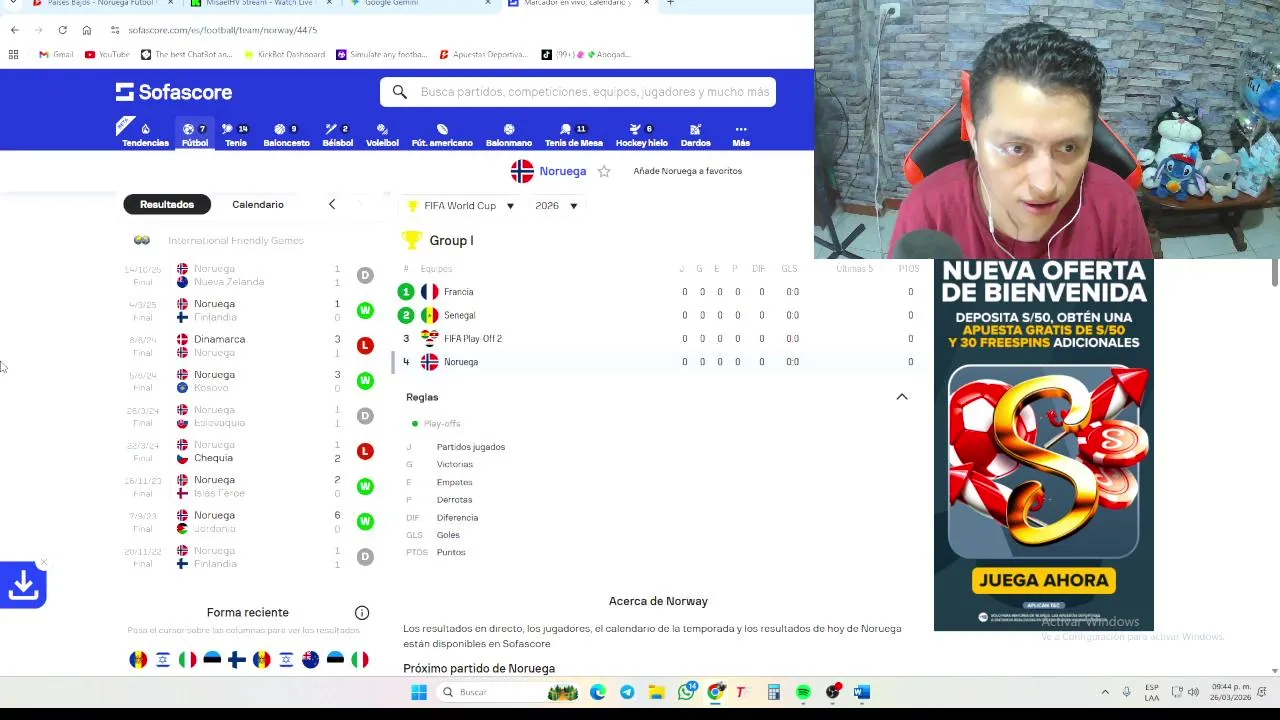
Task: Open the Voleibol sport section
Action: click(x=382, y=135)
